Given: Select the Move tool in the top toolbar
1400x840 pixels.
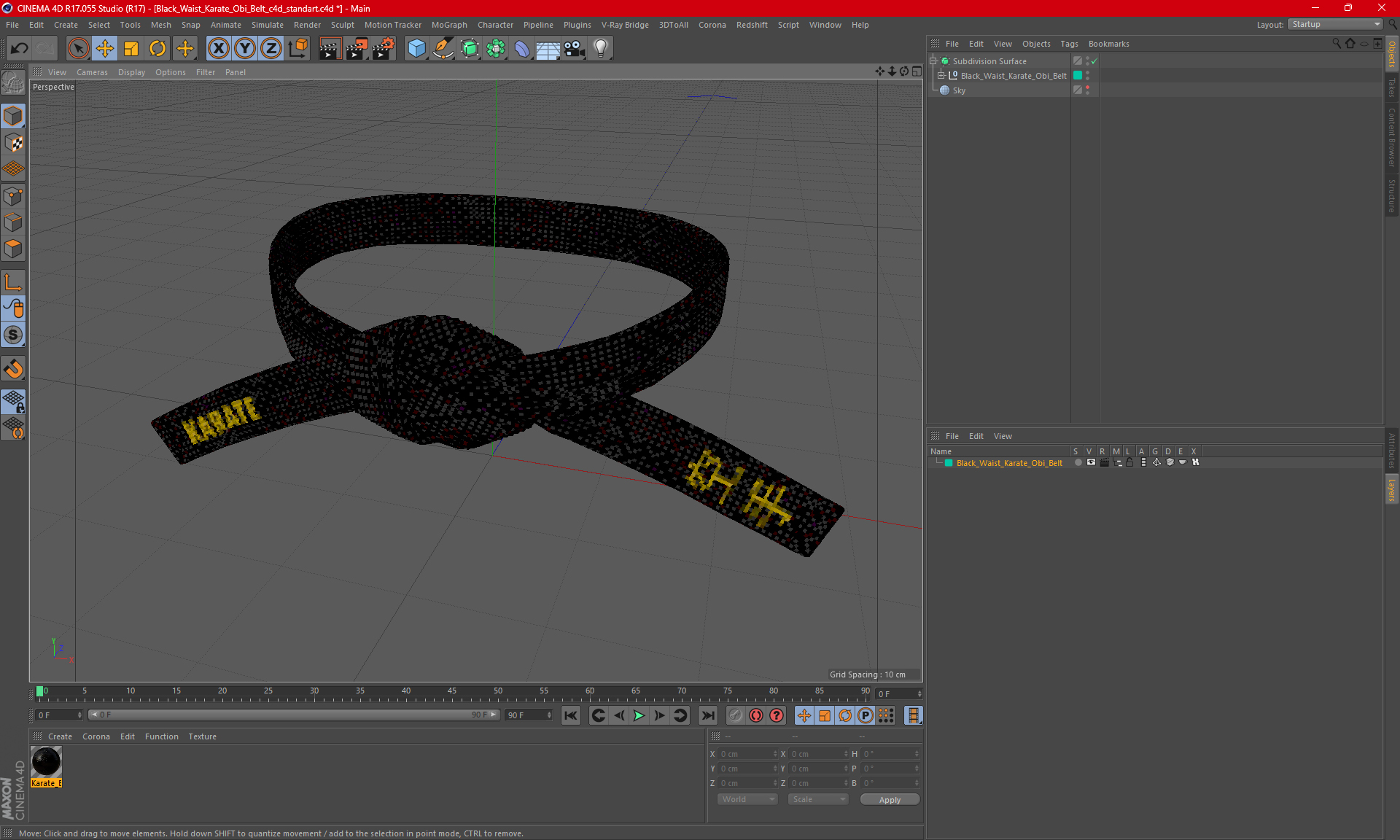Looking at the screenshot, I should click(105, 48).
